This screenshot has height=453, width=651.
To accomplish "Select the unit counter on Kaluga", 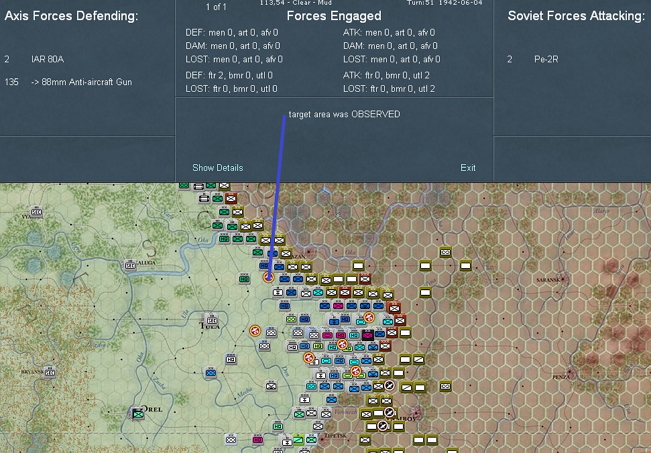I will [x=130, y=265].
